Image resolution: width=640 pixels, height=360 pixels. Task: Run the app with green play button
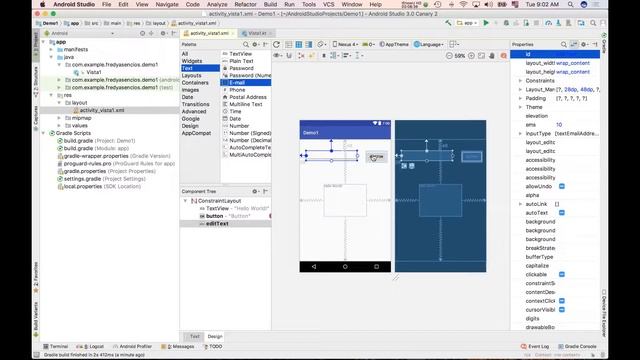click(x=486, y=23)
